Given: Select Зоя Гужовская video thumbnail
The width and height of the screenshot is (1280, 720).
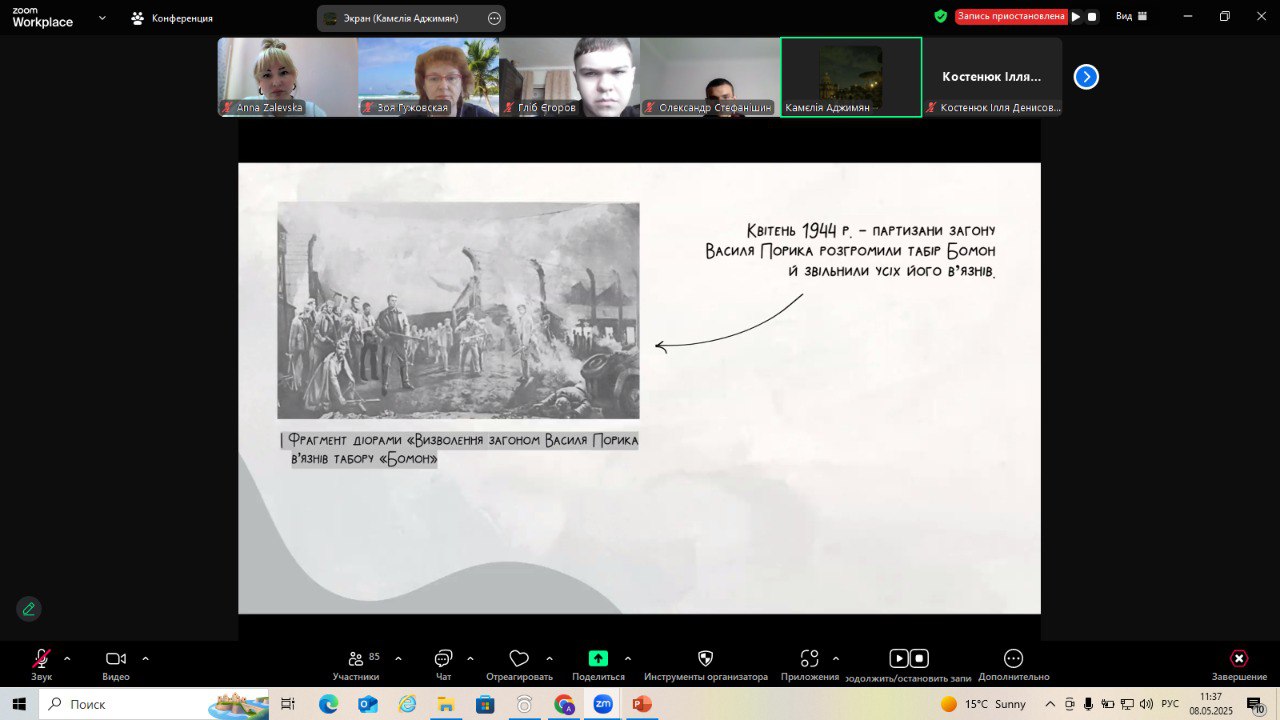Looking at the screenshot, I should point(429,77).
